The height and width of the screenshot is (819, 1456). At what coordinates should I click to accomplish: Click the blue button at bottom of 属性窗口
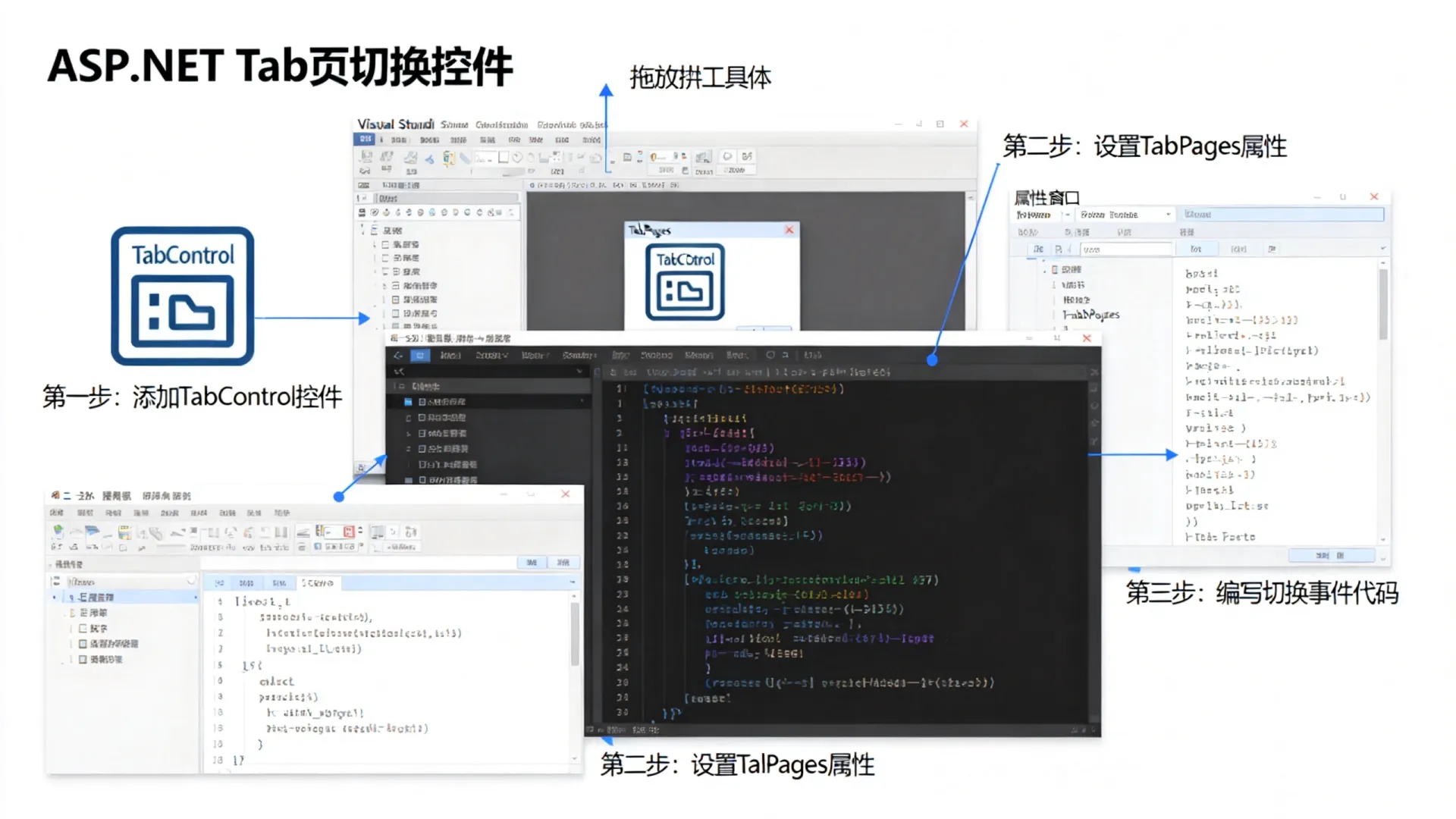pyautogui.click(x=1332, y=555)
